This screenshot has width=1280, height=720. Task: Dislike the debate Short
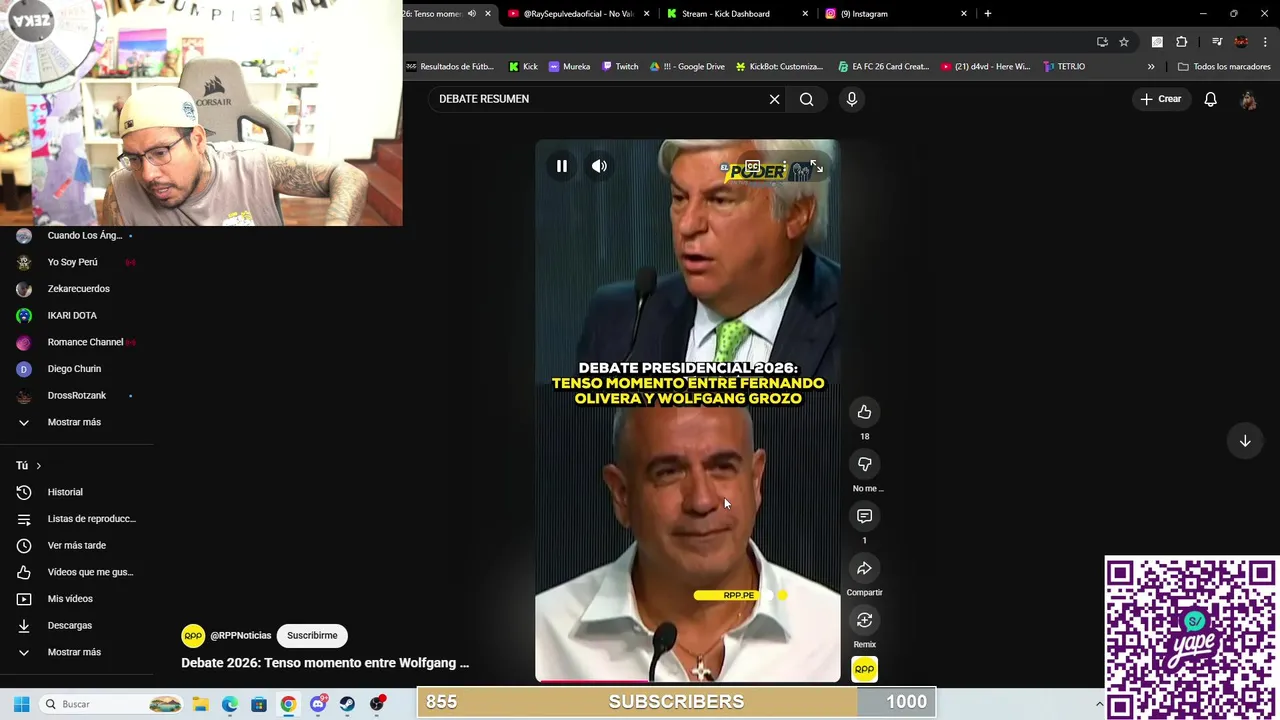click(x=864, y=464)
